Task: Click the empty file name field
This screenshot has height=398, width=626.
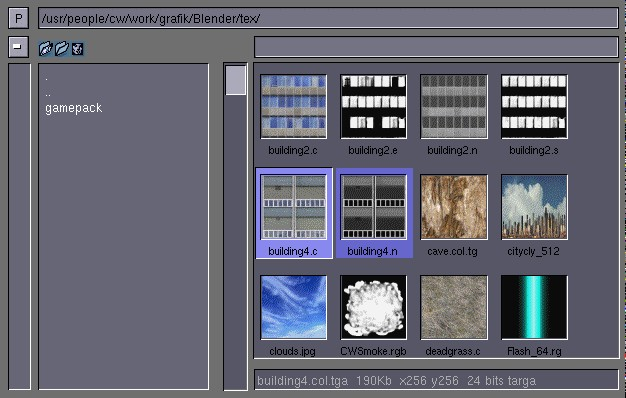Action: pos(436,47)
